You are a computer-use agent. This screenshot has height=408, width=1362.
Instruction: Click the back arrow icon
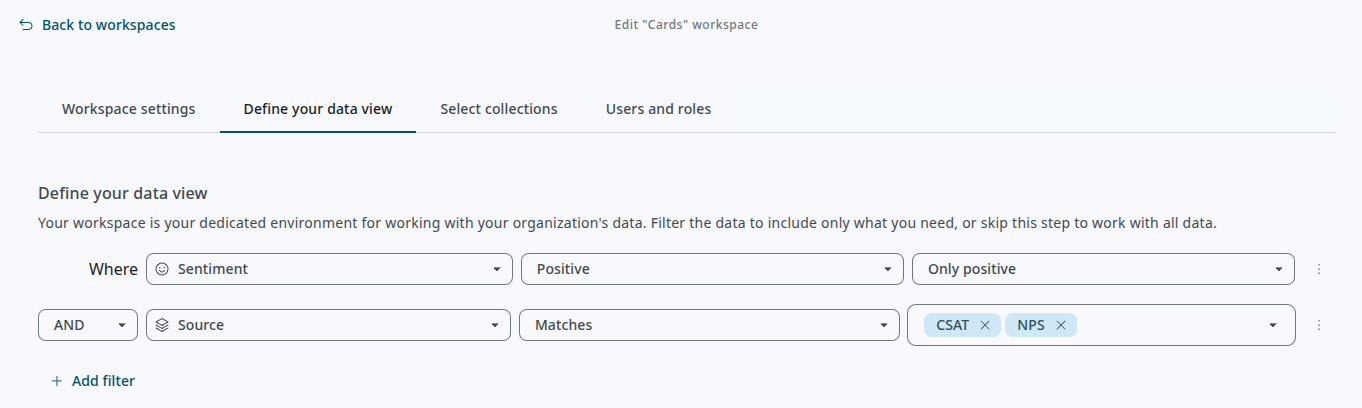(26, 25)
